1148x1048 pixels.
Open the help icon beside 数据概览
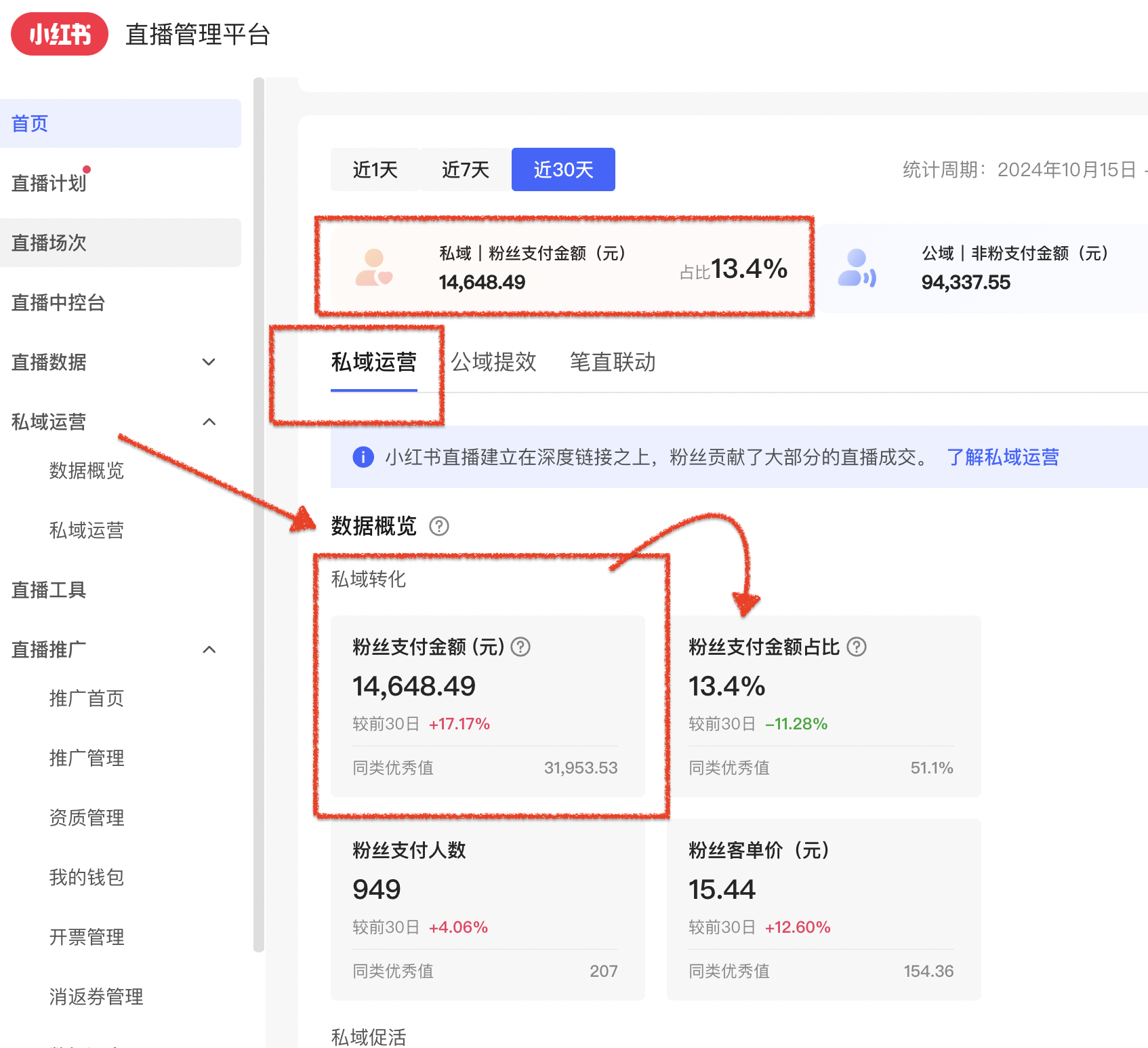click(439, 526)
